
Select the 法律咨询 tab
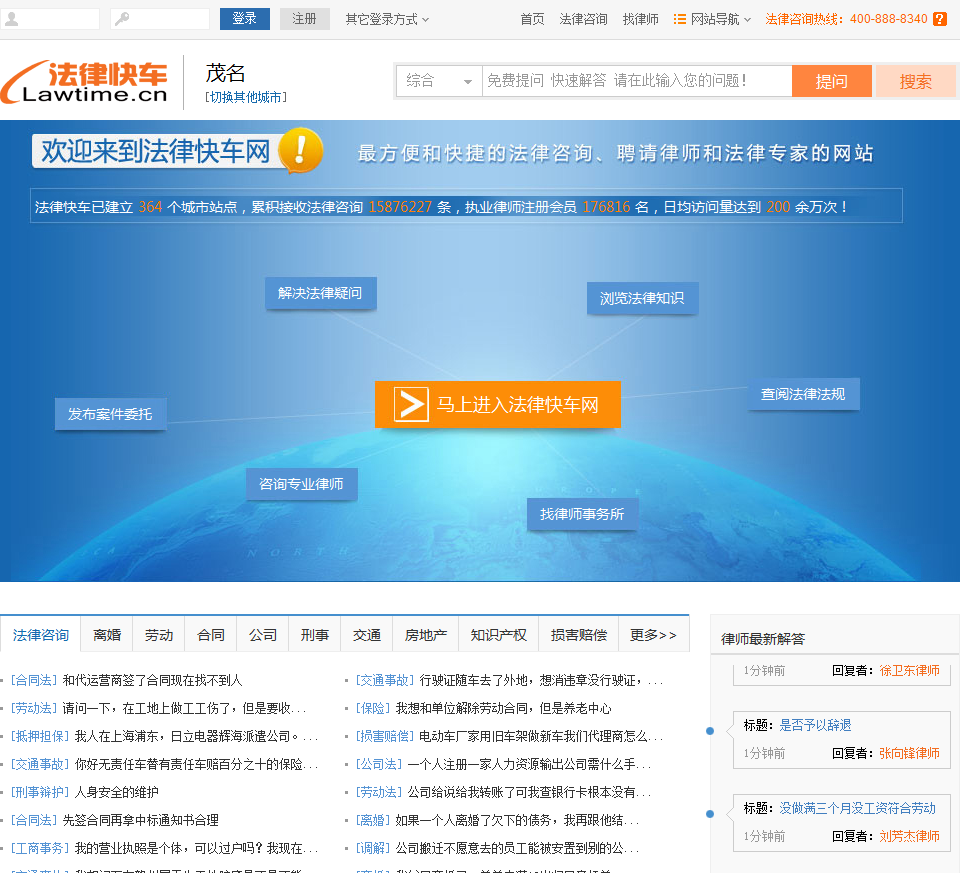[x=40, y=635]
